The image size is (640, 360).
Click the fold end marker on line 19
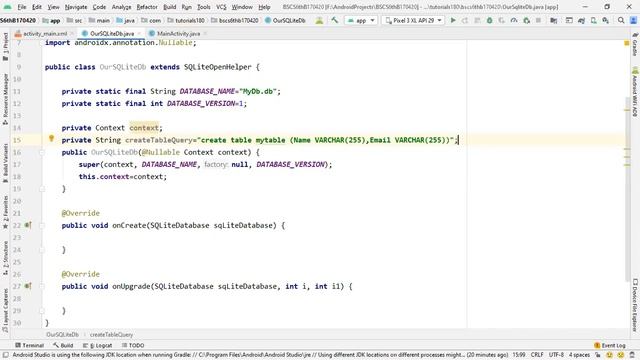coord(42,189)
